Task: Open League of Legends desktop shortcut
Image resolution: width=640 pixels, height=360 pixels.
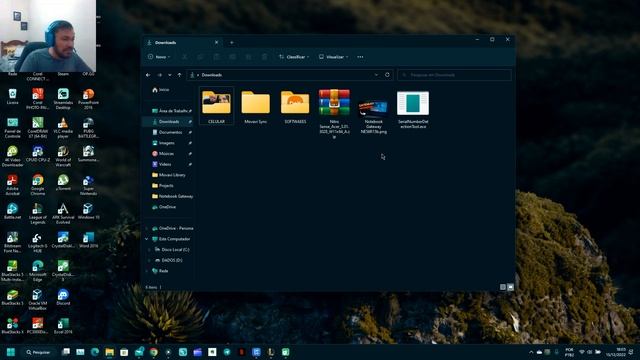Action: (38, 214)
